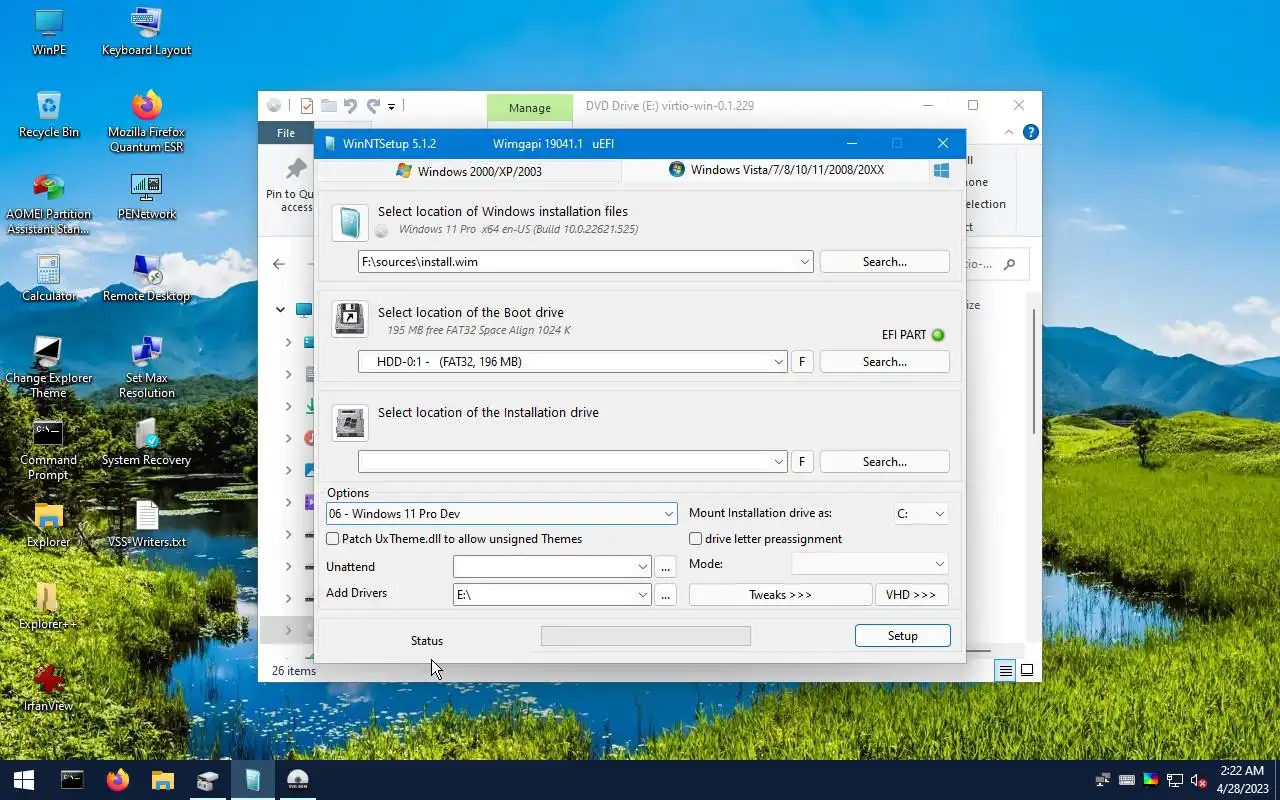
Task: Click the green EFI PART status indicator
Action: coord(938,335)
